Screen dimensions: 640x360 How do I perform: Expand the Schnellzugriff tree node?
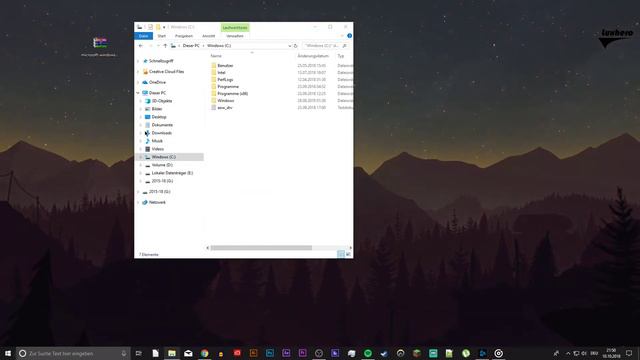point(138,61)
